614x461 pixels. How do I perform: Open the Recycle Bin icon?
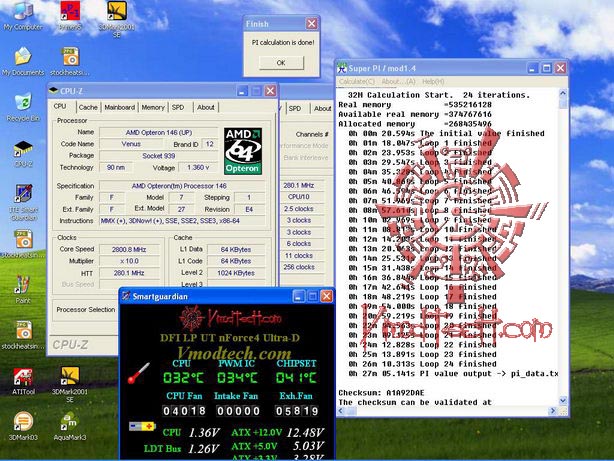point(23,107)
